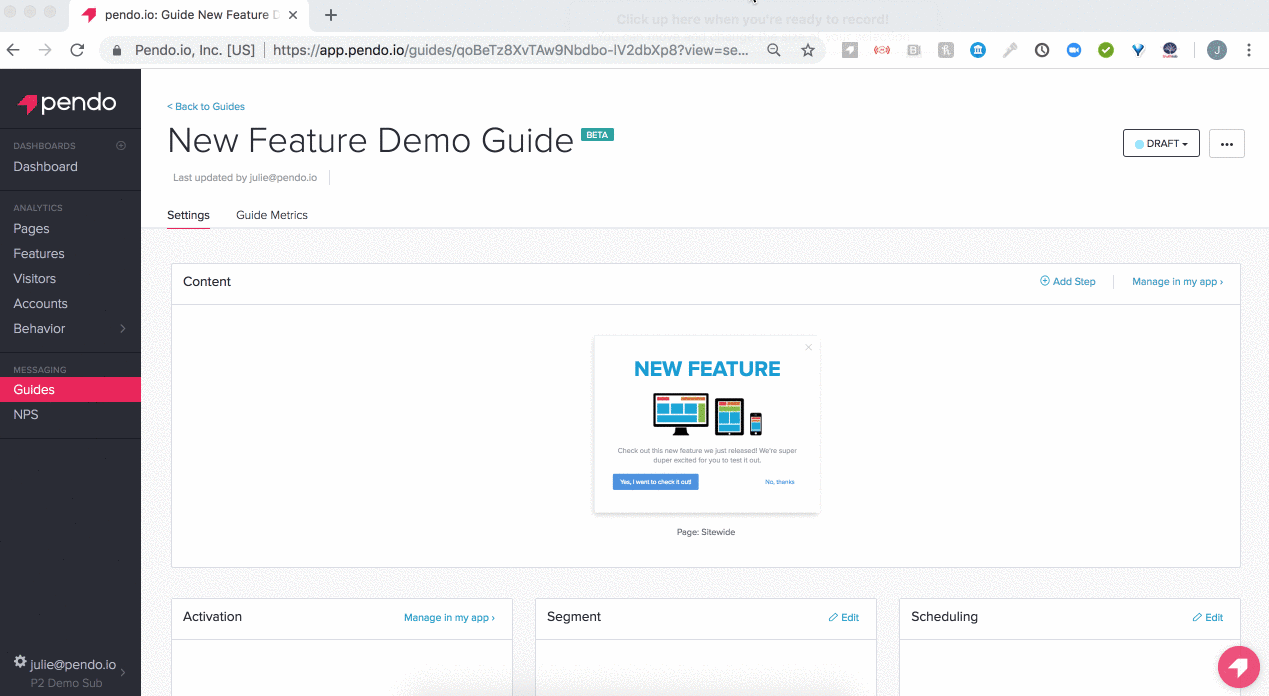Select the Settings tab
Viewport: 1269px width, 696px height.
click(188, 215)
